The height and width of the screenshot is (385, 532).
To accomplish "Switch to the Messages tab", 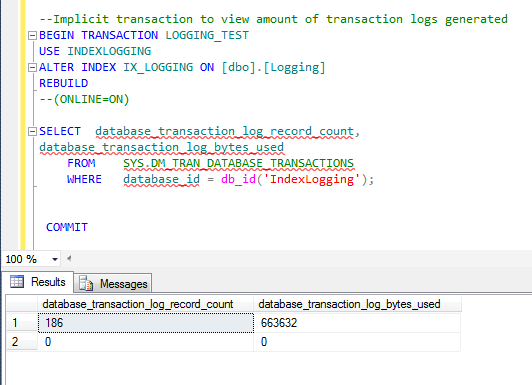I will pos(113,283).
